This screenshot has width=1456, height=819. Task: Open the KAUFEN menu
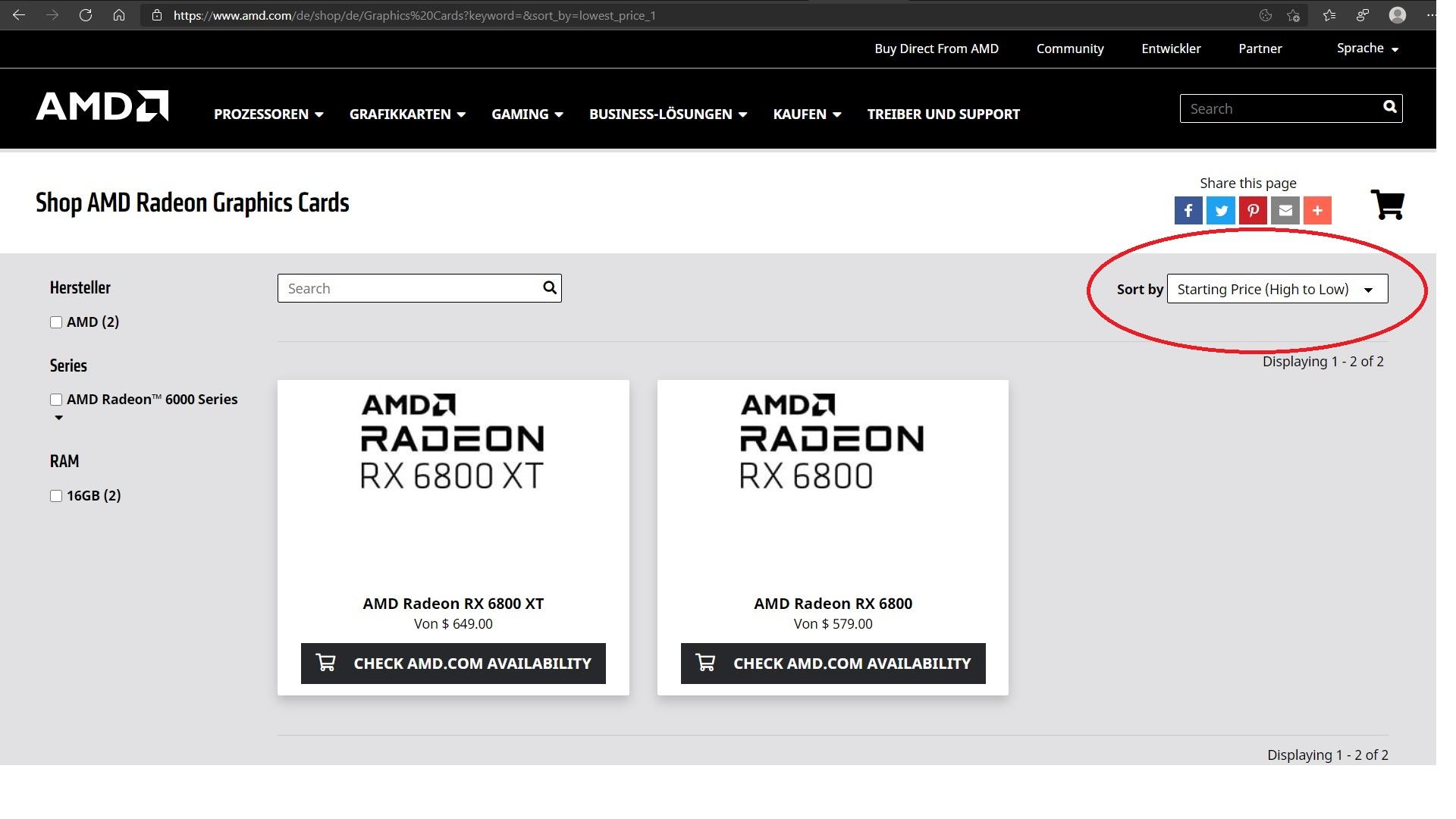tap(807, 115)
